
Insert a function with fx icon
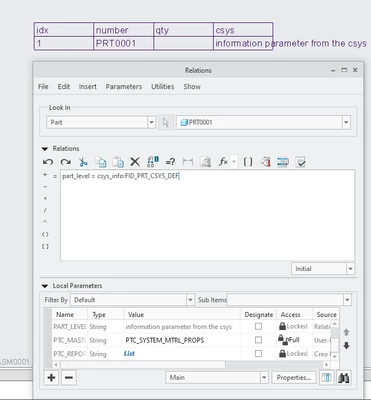click(x=223, y=162)
